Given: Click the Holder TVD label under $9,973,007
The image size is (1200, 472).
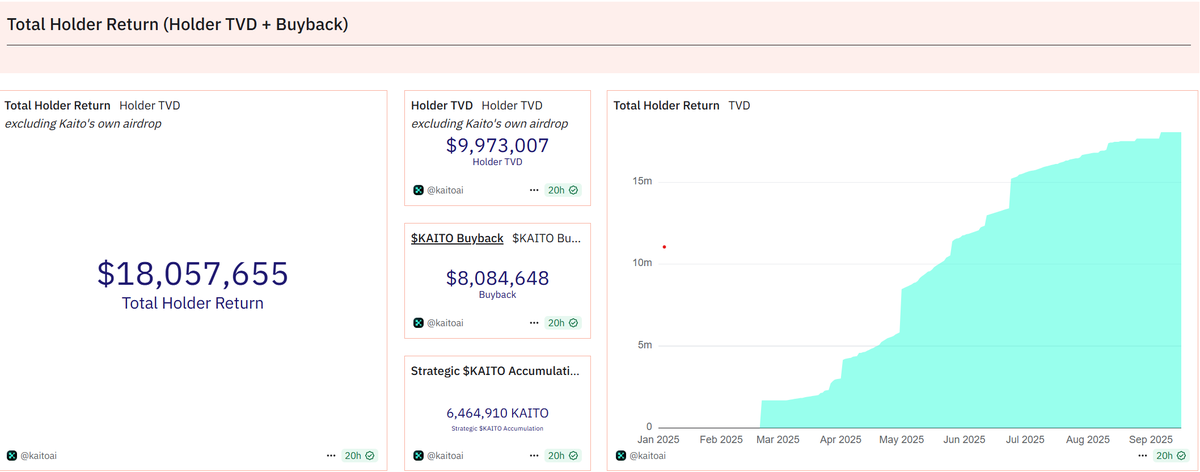Looking at the screenshot, I should [497, 162].
